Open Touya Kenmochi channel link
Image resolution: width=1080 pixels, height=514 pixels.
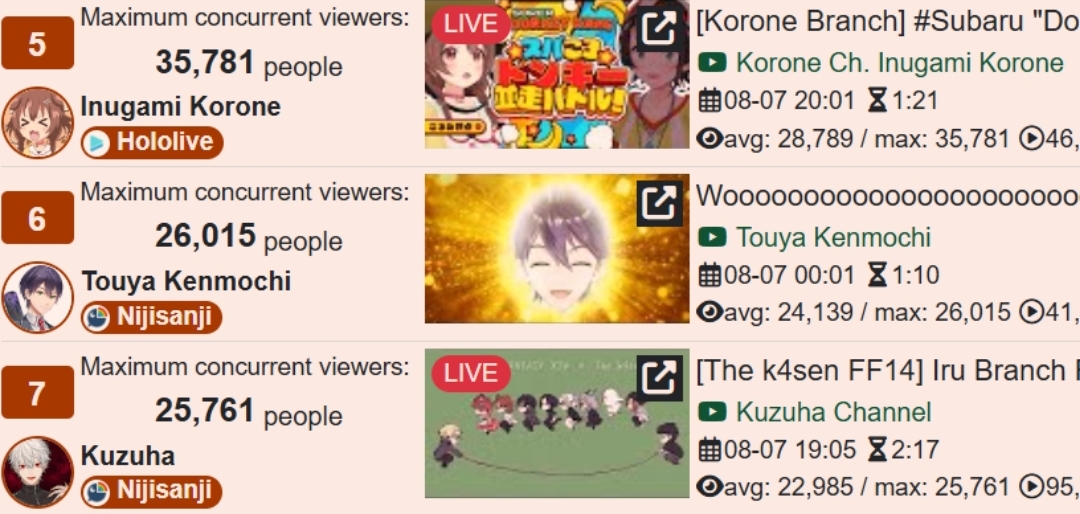(x=833, y=238)
